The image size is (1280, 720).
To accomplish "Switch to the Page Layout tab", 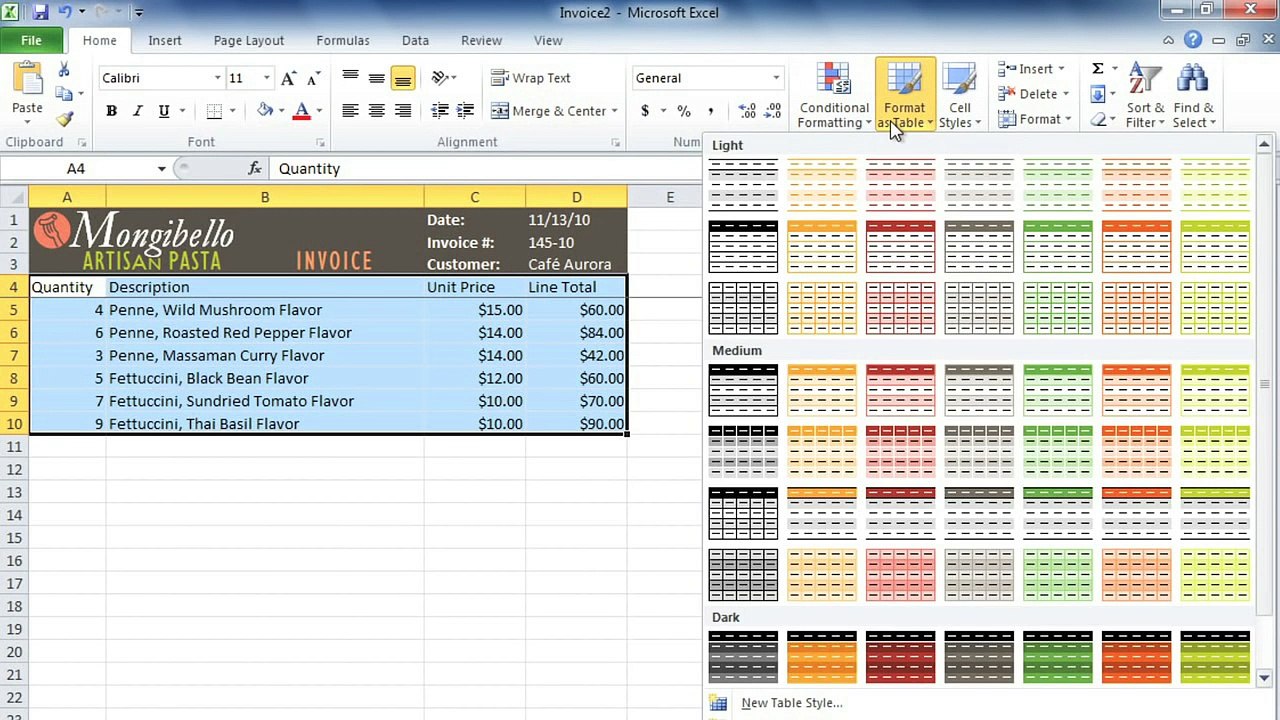I will point(249,41).
